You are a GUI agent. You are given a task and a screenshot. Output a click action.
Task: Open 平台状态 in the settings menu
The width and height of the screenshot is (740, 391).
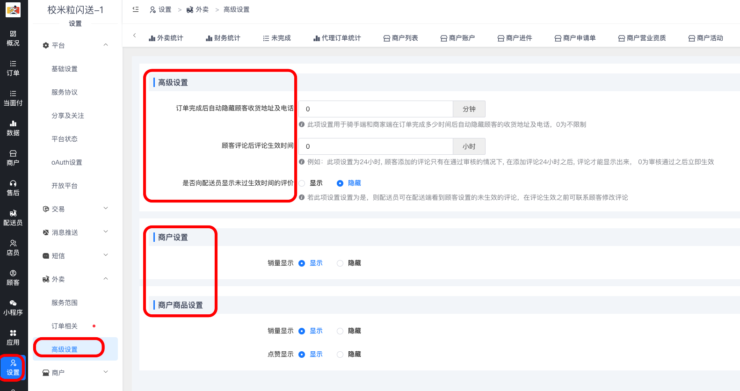tap(65, 139)
